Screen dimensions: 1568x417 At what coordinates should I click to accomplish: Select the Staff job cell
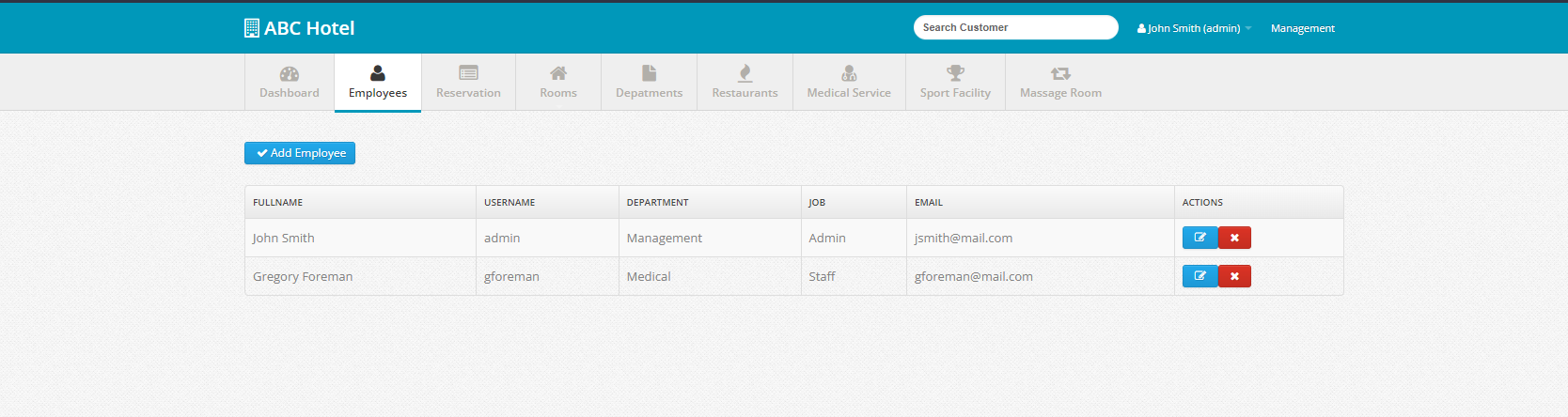click(854, 276)
